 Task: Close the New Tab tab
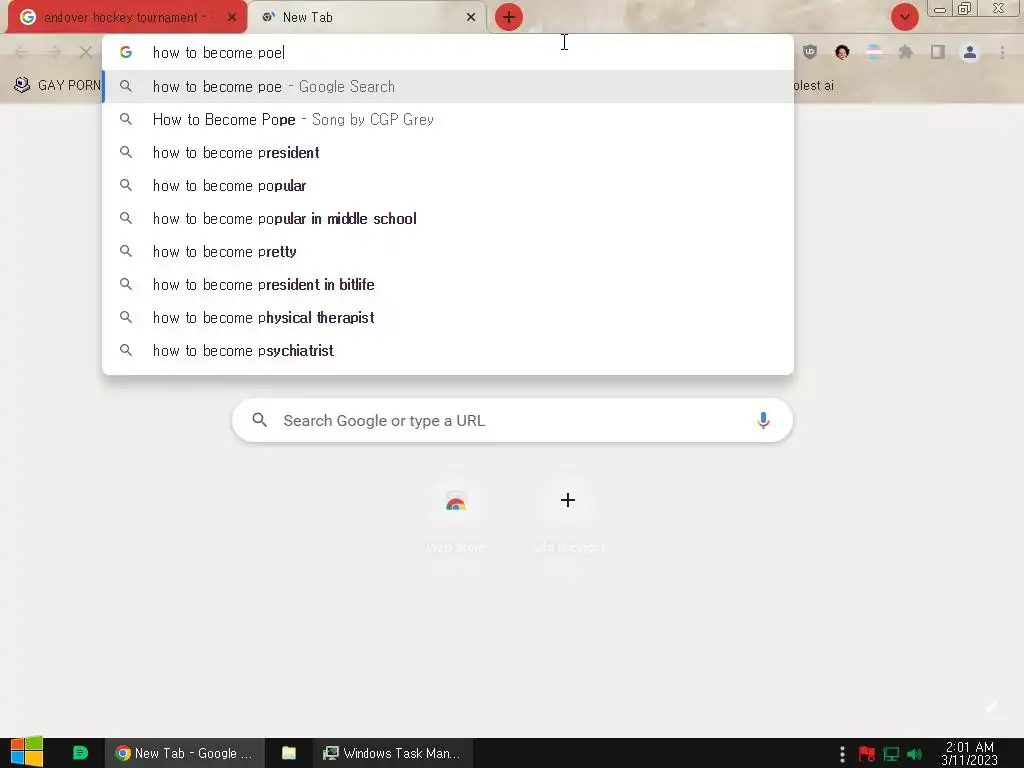tap(471, 18)
